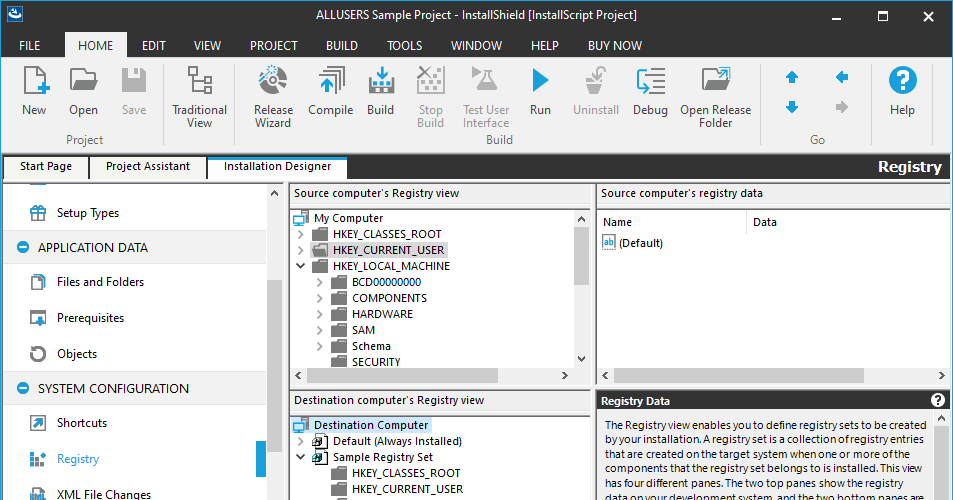The width and height of the screenshot is (953, 500).
Task: Open Release Folder from the ribbon
Action: (x=715, y=97)
